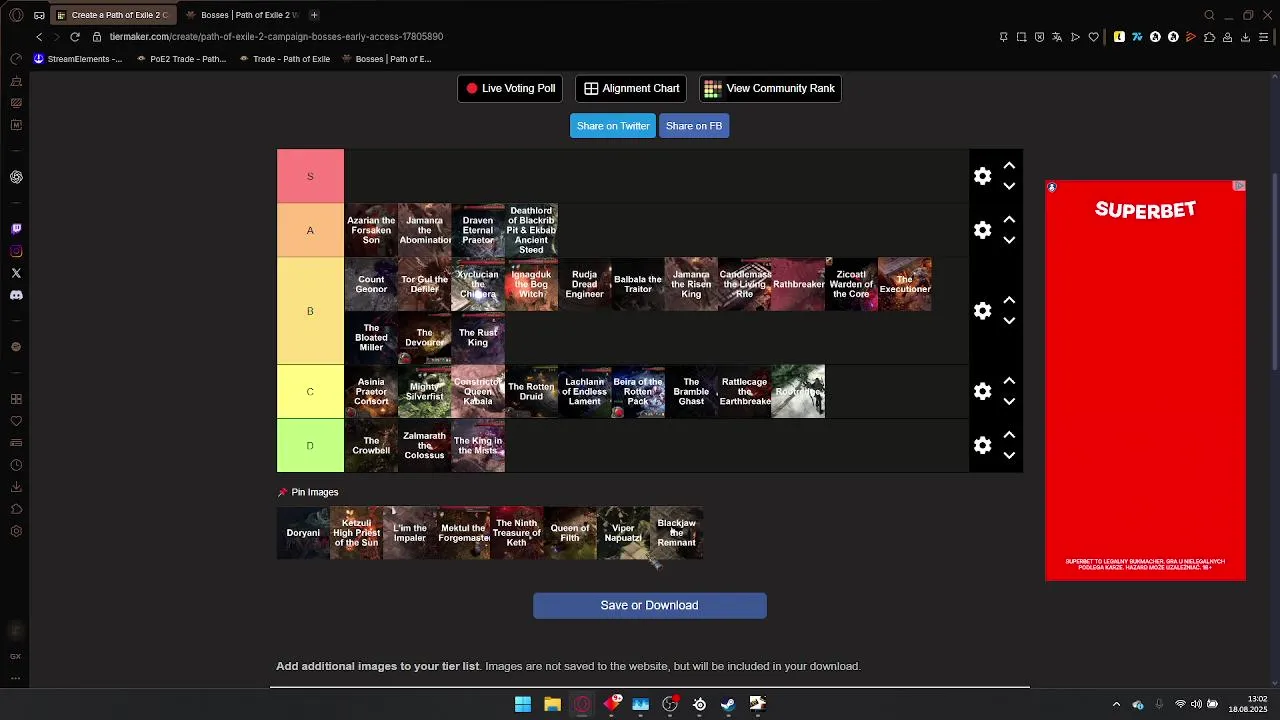Screen dimensions: 1280x720
Task: Open the Alignment Chart button
Action: coord(631,88)
